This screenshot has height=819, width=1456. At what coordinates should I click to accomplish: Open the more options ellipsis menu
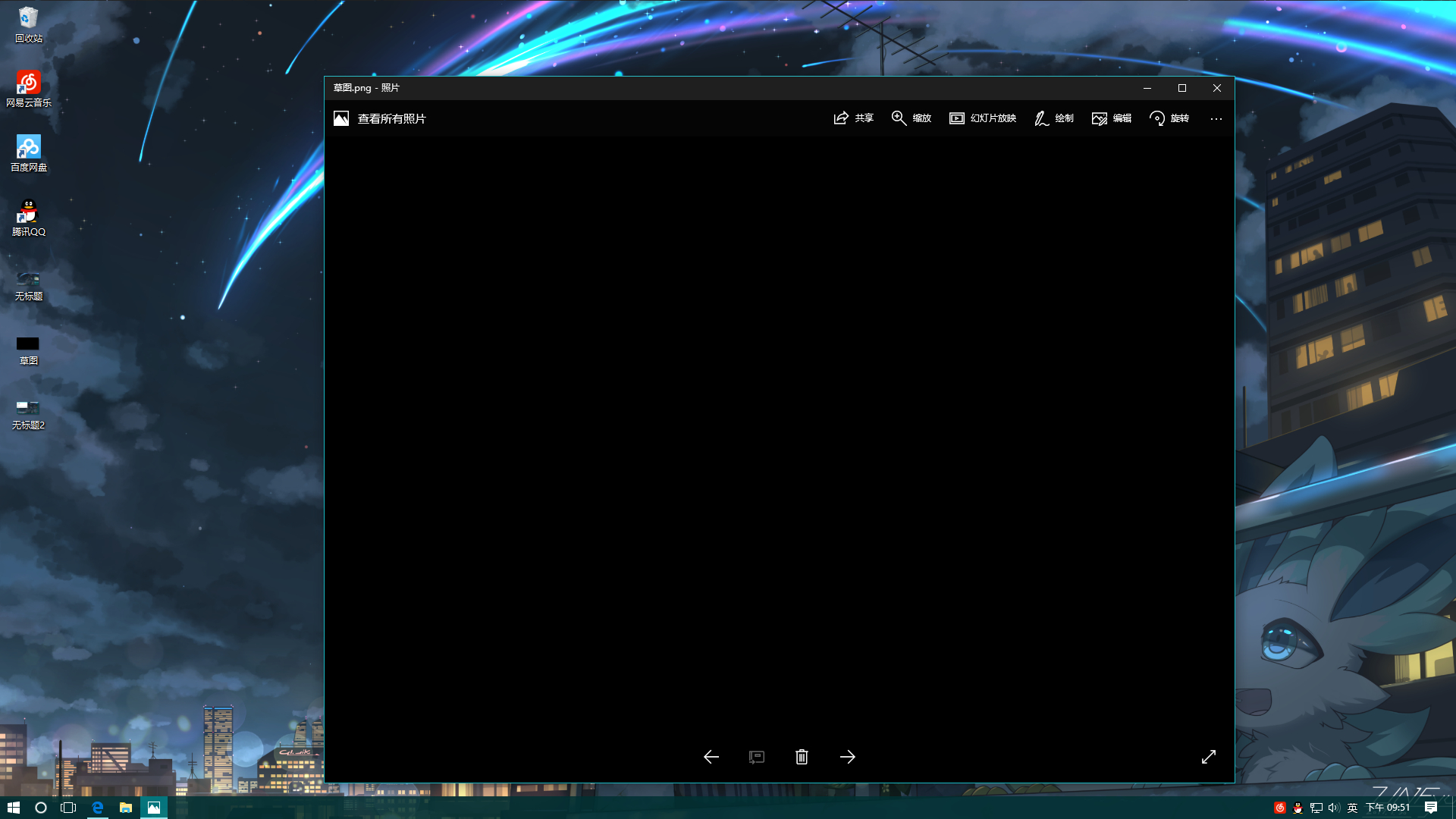coord(1216,118)
